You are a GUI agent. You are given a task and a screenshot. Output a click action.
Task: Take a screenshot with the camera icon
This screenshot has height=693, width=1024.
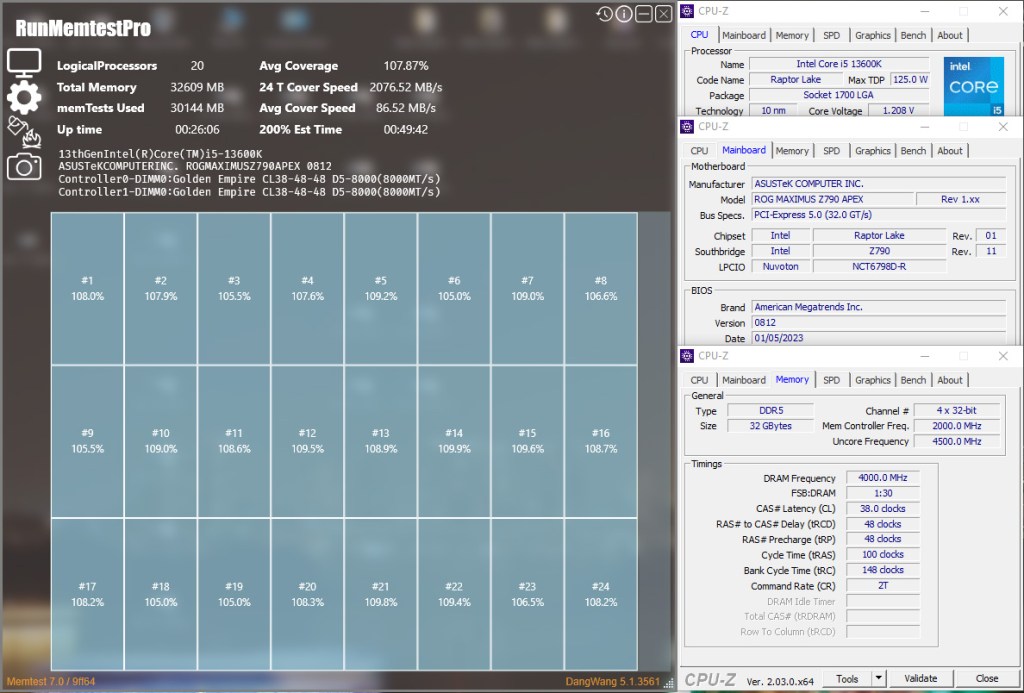pyautogui.click(x=24, y=166)
